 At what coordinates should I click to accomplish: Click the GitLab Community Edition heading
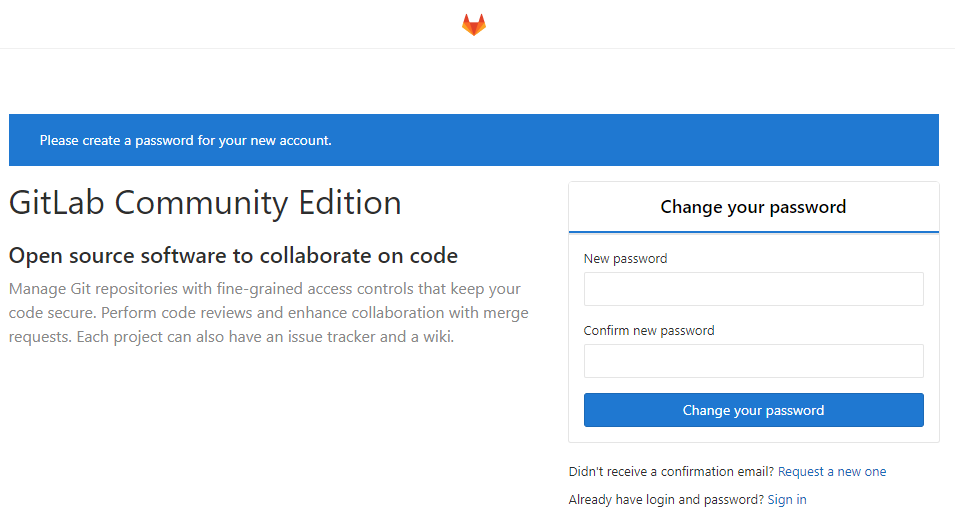[x=205, y=203]
